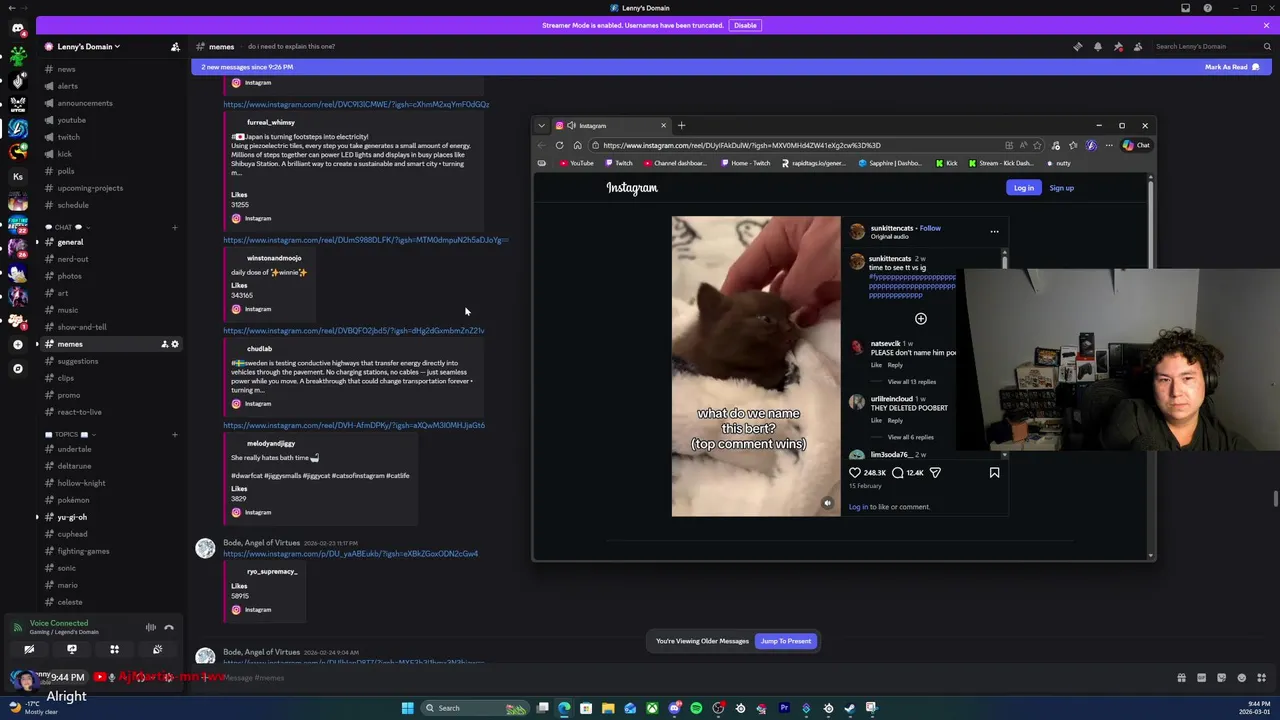
Task: Disable streamer mode button
Action: (745, 25)
